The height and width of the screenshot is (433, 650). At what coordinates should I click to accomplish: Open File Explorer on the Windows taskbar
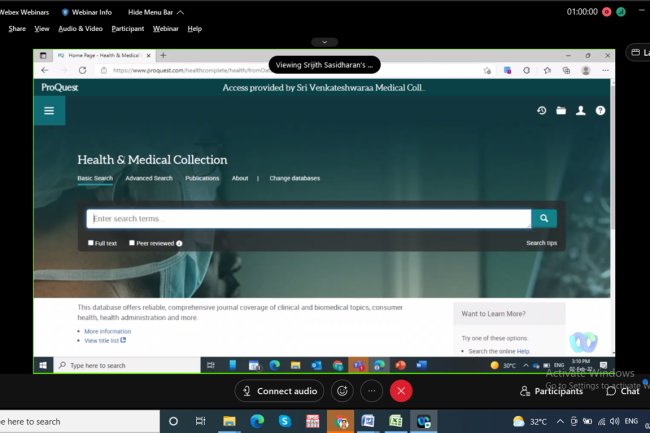[229, 421]
